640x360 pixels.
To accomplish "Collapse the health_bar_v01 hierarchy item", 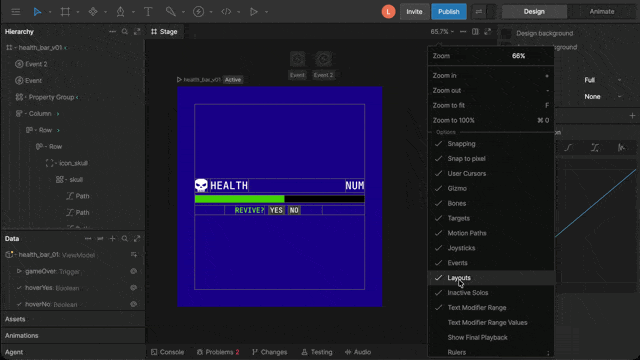I will point(15,48).
